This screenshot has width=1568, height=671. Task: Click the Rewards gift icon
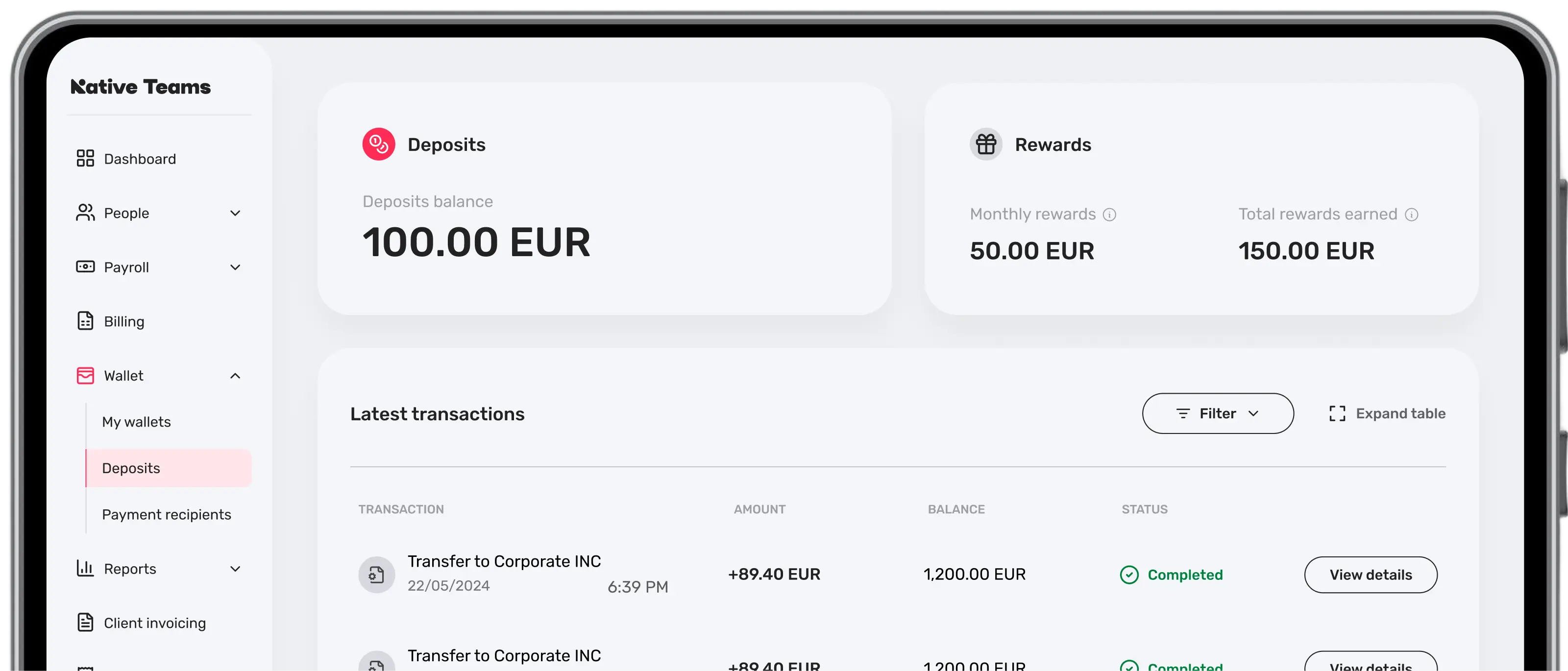tap(986, 144)
